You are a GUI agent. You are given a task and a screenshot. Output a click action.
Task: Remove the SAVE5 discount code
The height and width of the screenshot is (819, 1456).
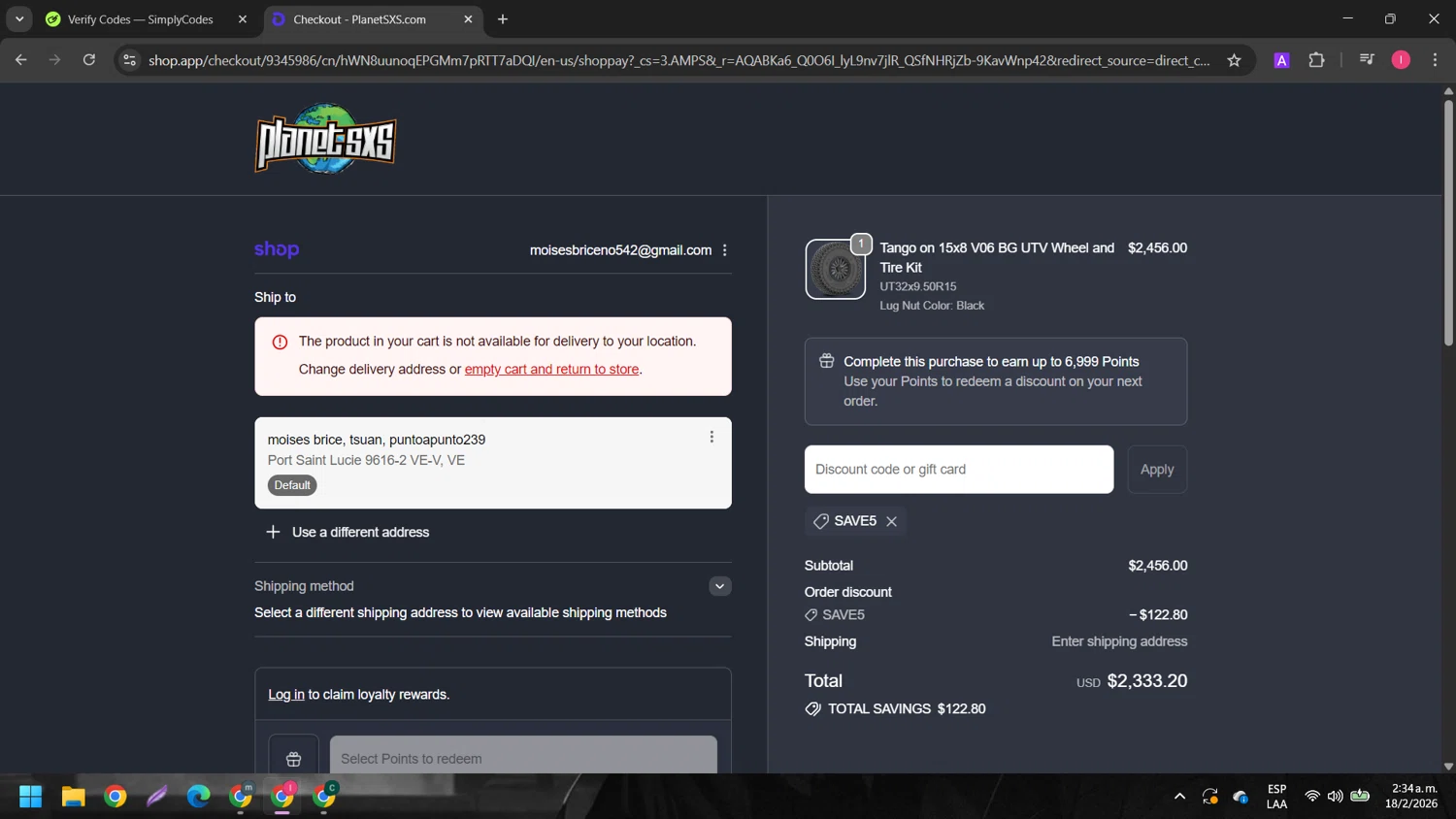pos(891,521)
